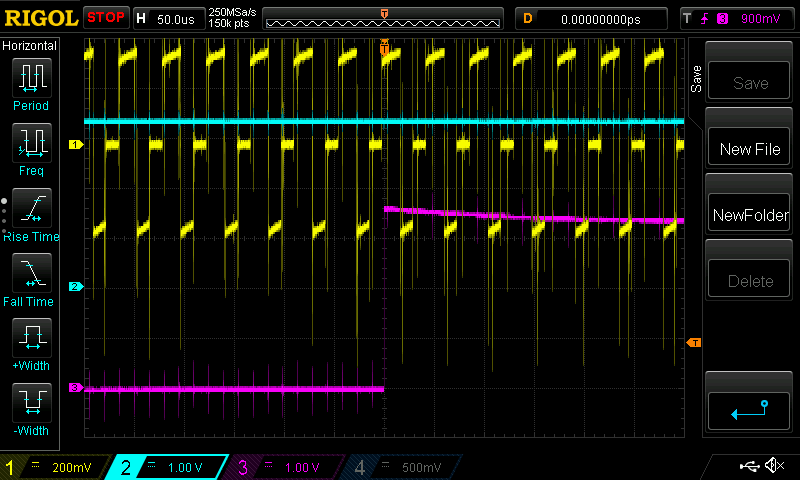This screenshot has height=480, width=800.
Task: Click the RIGOL logo
Action: [x=41, y=18]
